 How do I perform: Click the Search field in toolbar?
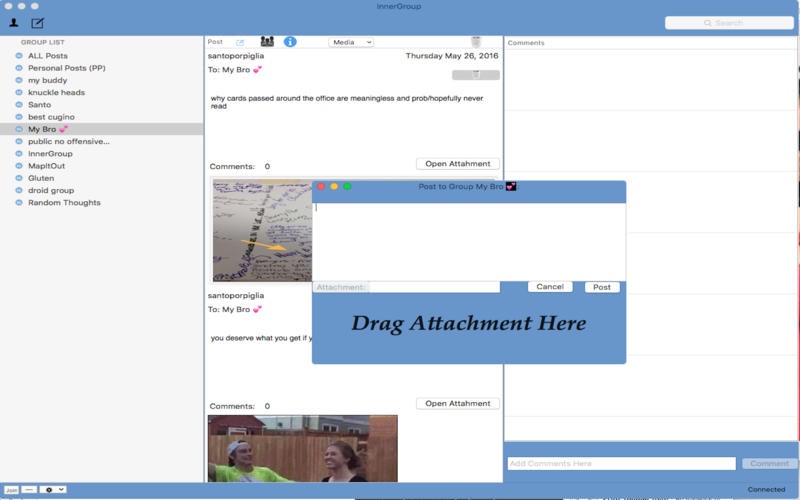[x=729, y=23]
